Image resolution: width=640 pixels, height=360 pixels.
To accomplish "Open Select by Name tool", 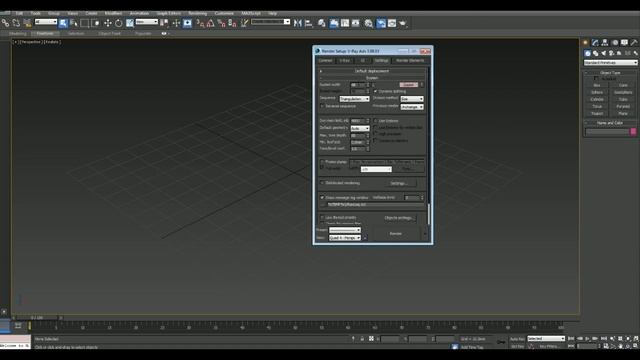I will 74,23.
